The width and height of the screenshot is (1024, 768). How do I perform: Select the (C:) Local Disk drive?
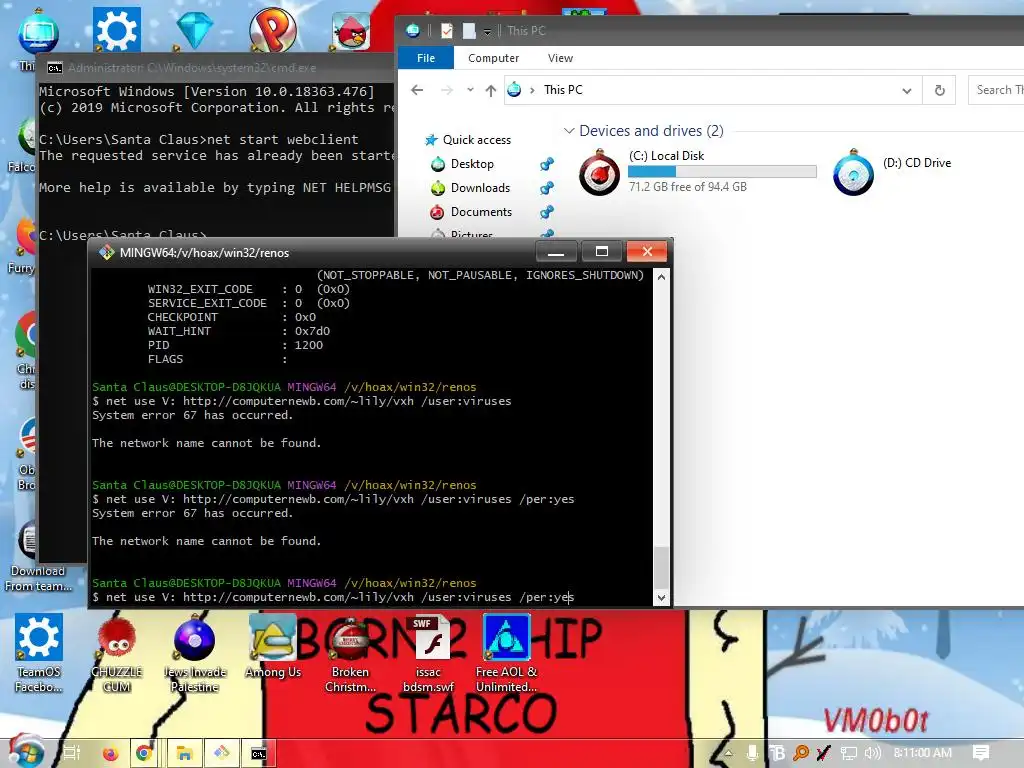point(696,171)
